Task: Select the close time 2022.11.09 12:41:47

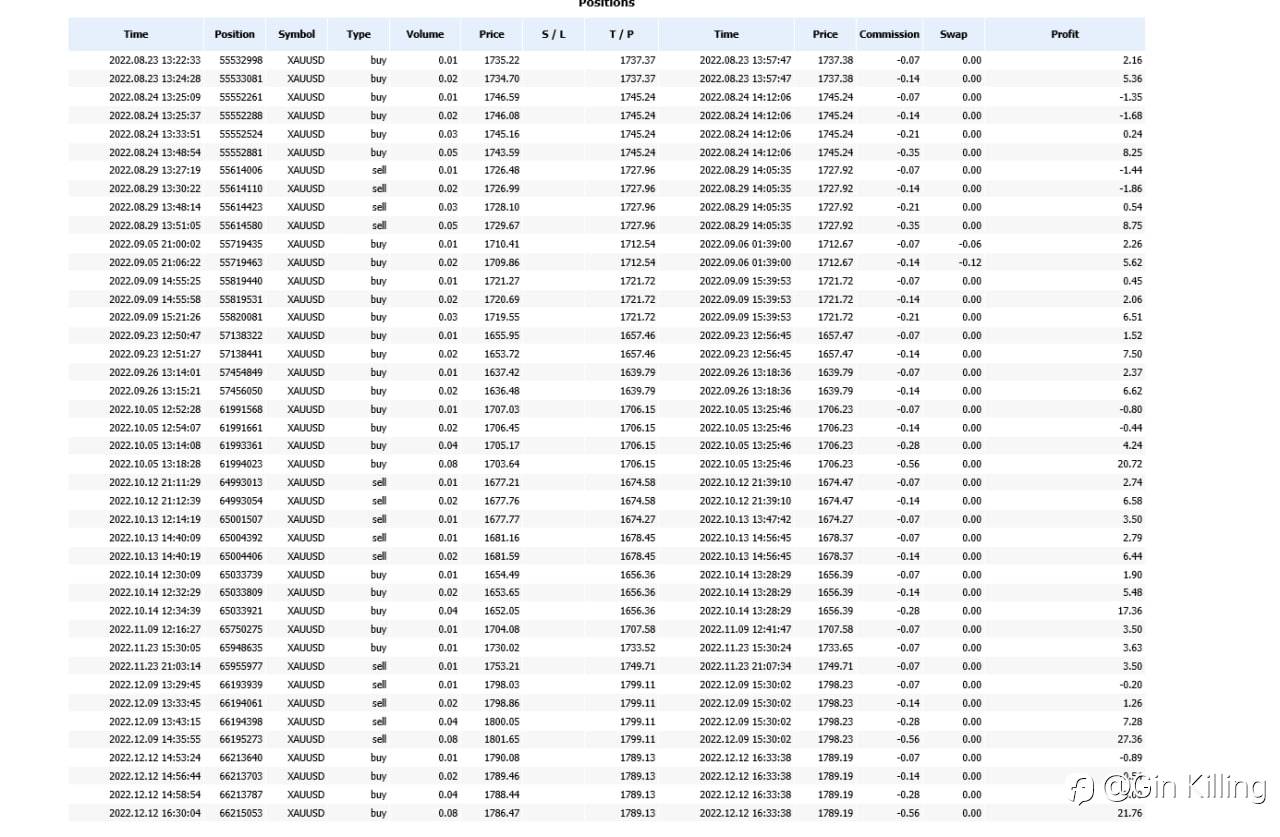Action: point(745,629)
